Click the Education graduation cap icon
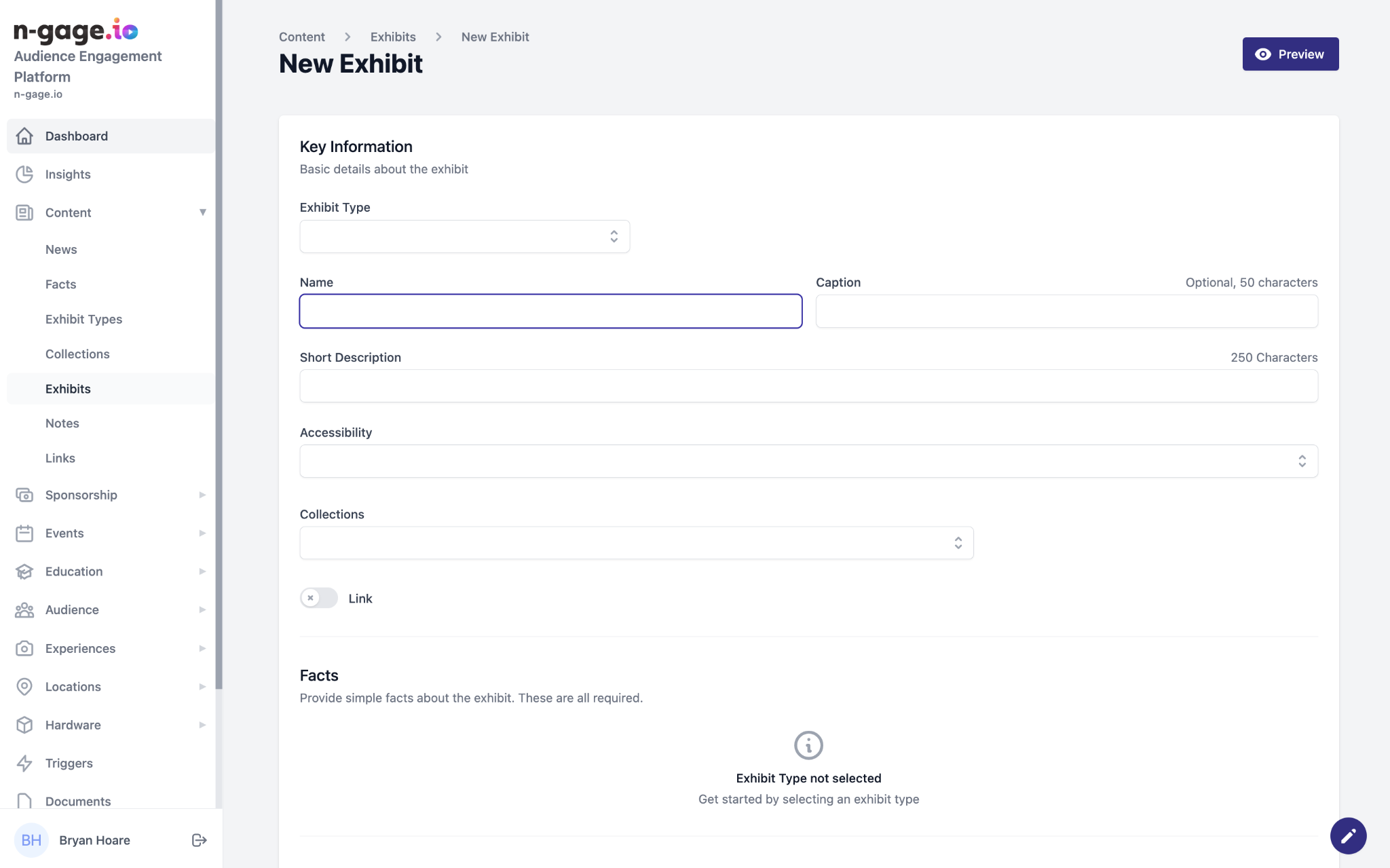Screen dimensions: 1390x868 click(x=24, y=571)
